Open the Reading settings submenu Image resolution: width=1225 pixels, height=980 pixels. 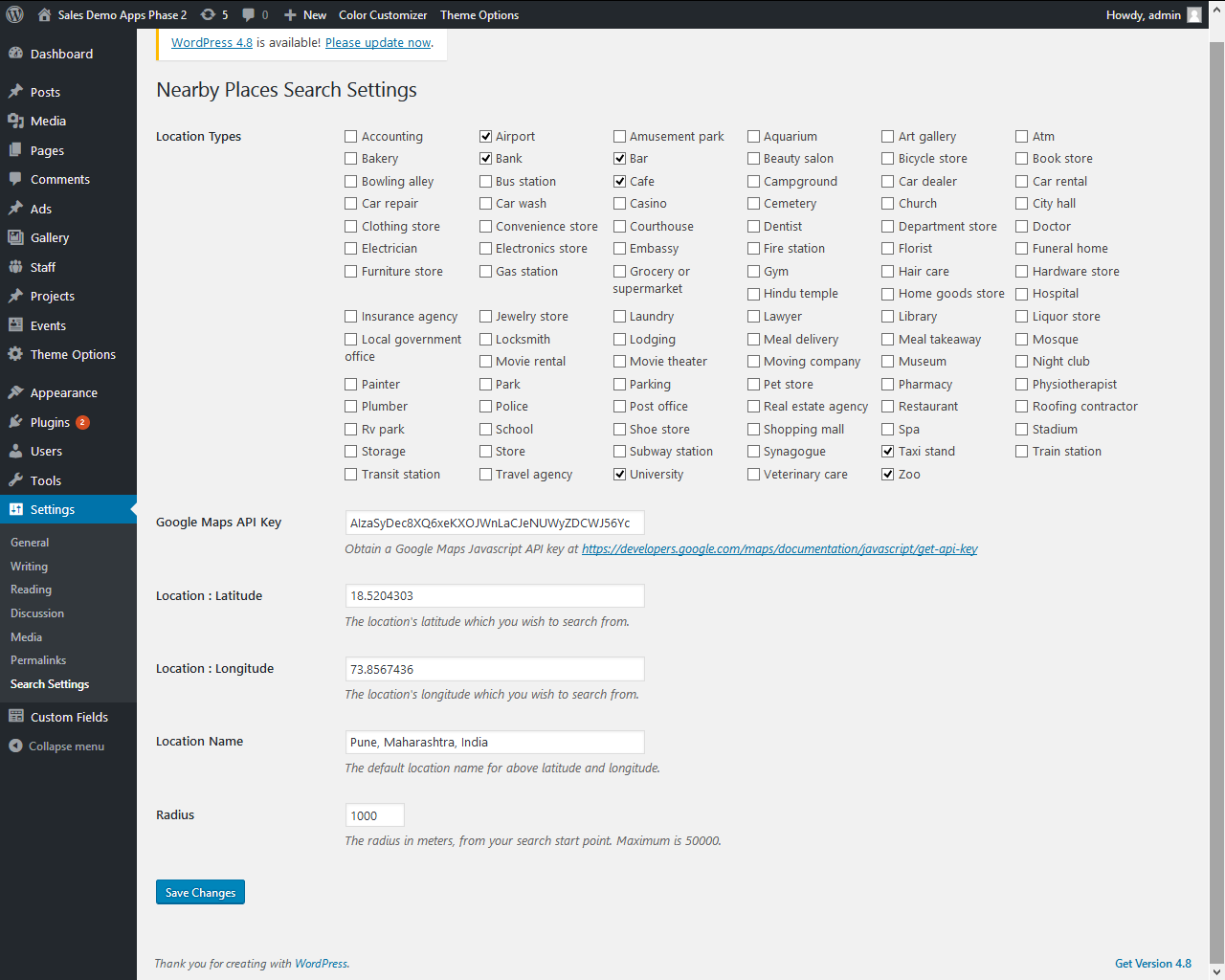coord(31,590)
